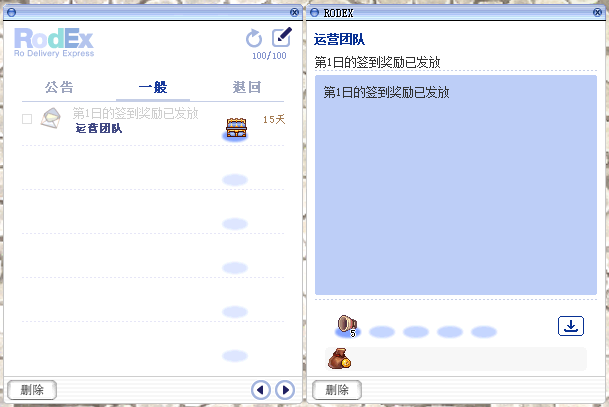Close the mailbox list window
The width and height of the screenshot is (609, 407).
point(294,12)
